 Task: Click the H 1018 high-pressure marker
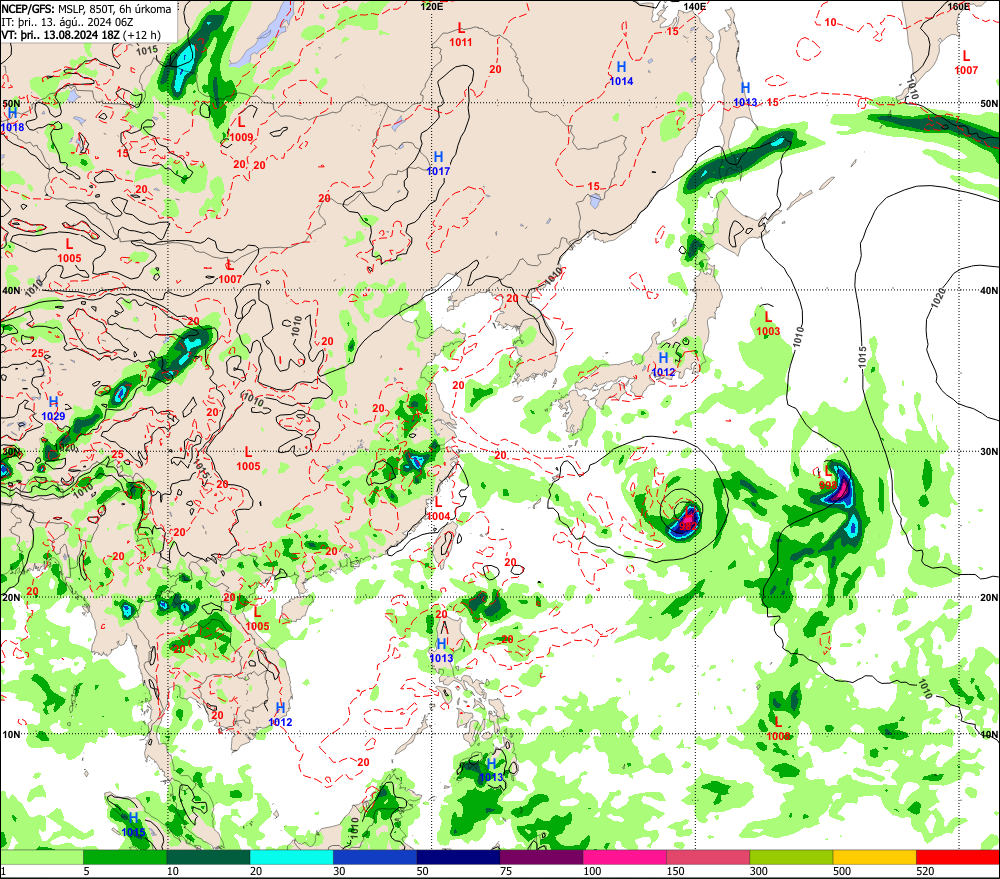(12, 120)
